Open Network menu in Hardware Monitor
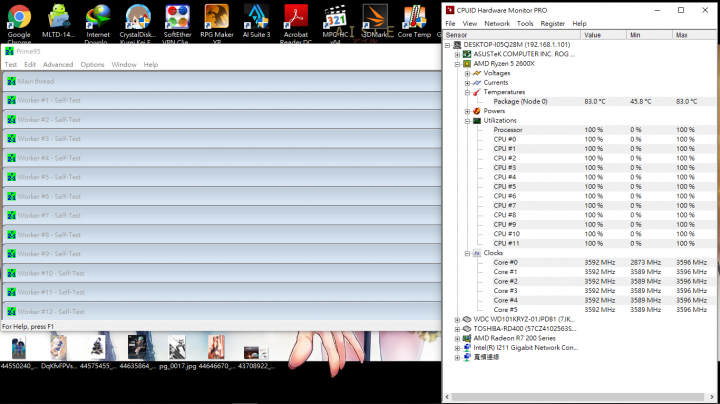The width and height of the screenshot is (720, 404). [x=497, y=23]
